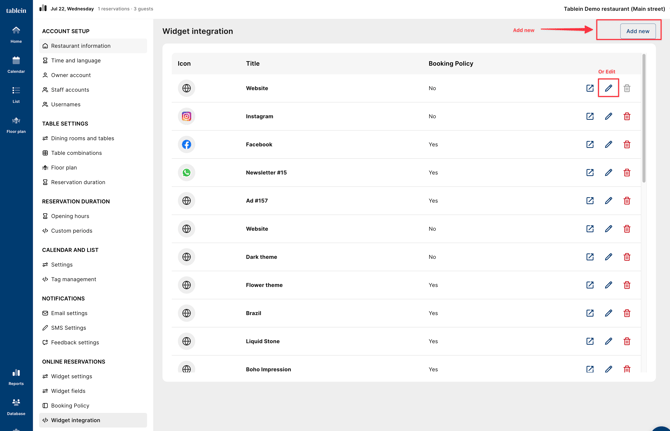Open the Liquid Stone widget link

pos(590,341)
